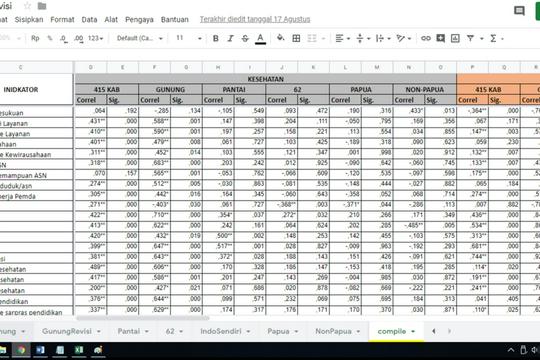Open text rotation options
This screenshot has width=540, height=360.
click(x=404, y=38)
